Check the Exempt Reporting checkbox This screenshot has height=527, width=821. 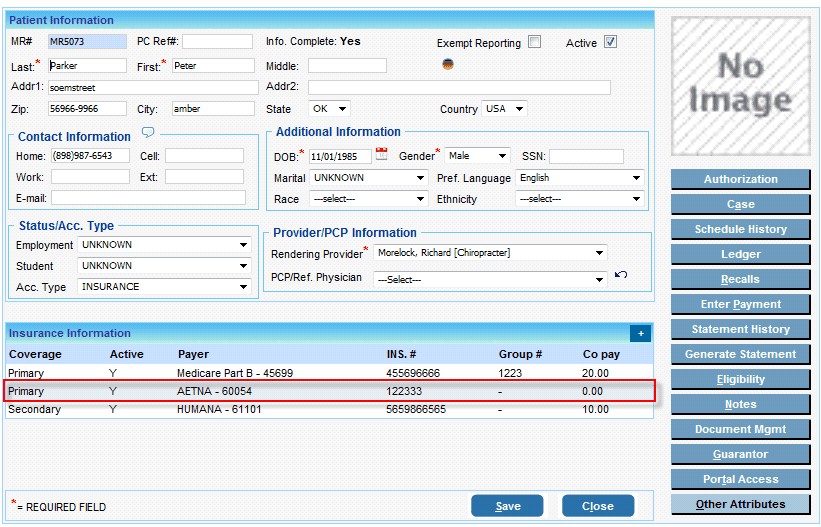pos(534,42)
